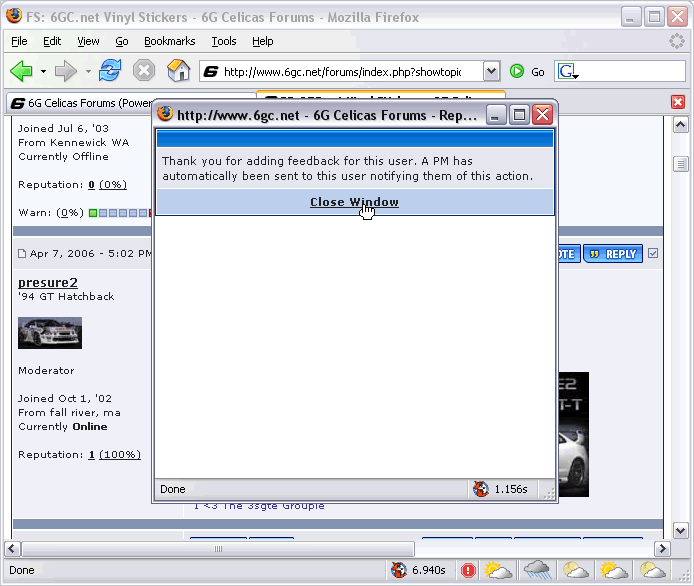Image resolution: width=694 pixels, height=586 pixels.
Task: Click the vertical scrollbar up arrow
Action: tap(680, 125)
